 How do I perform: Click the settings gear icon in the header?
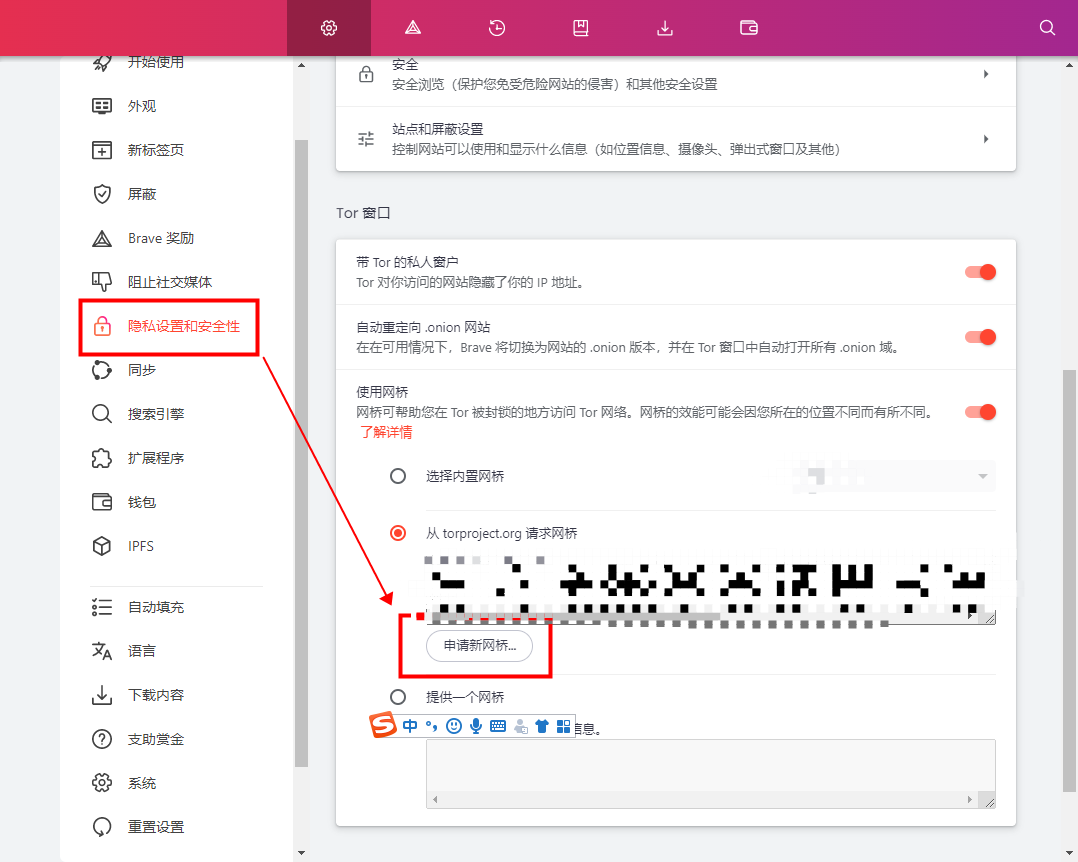(x=329, y=28)
